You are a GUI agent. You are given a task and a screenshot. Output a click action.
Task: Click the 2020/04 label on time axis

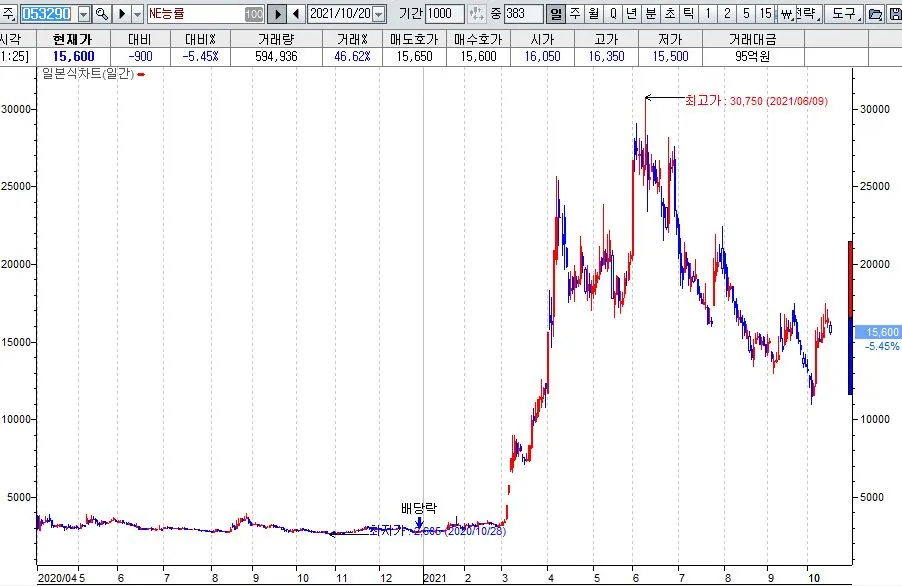click(57, 578)
